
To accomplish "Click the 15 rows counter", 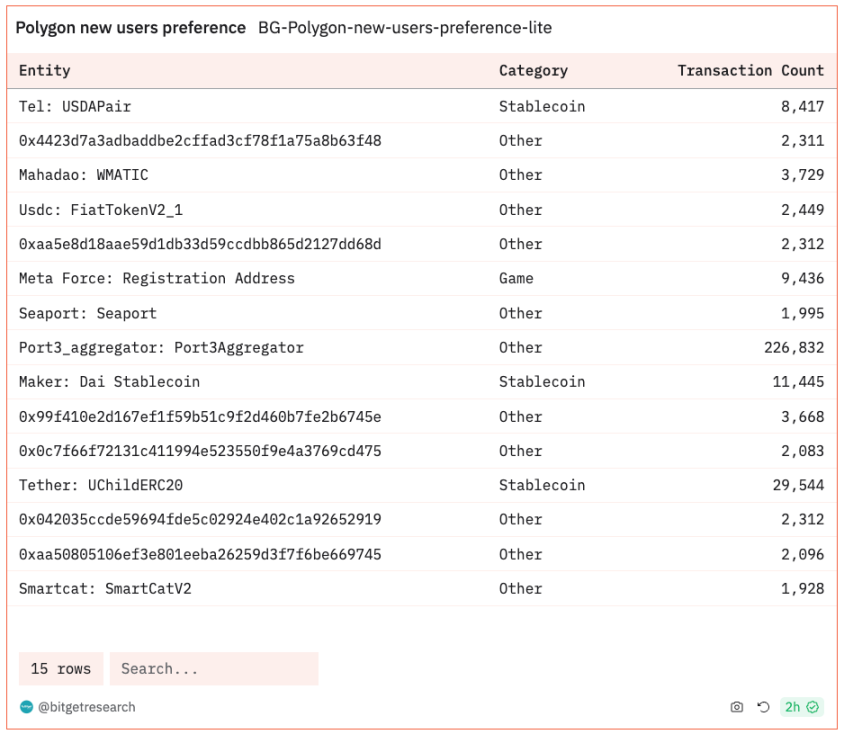I will point(61,669).
